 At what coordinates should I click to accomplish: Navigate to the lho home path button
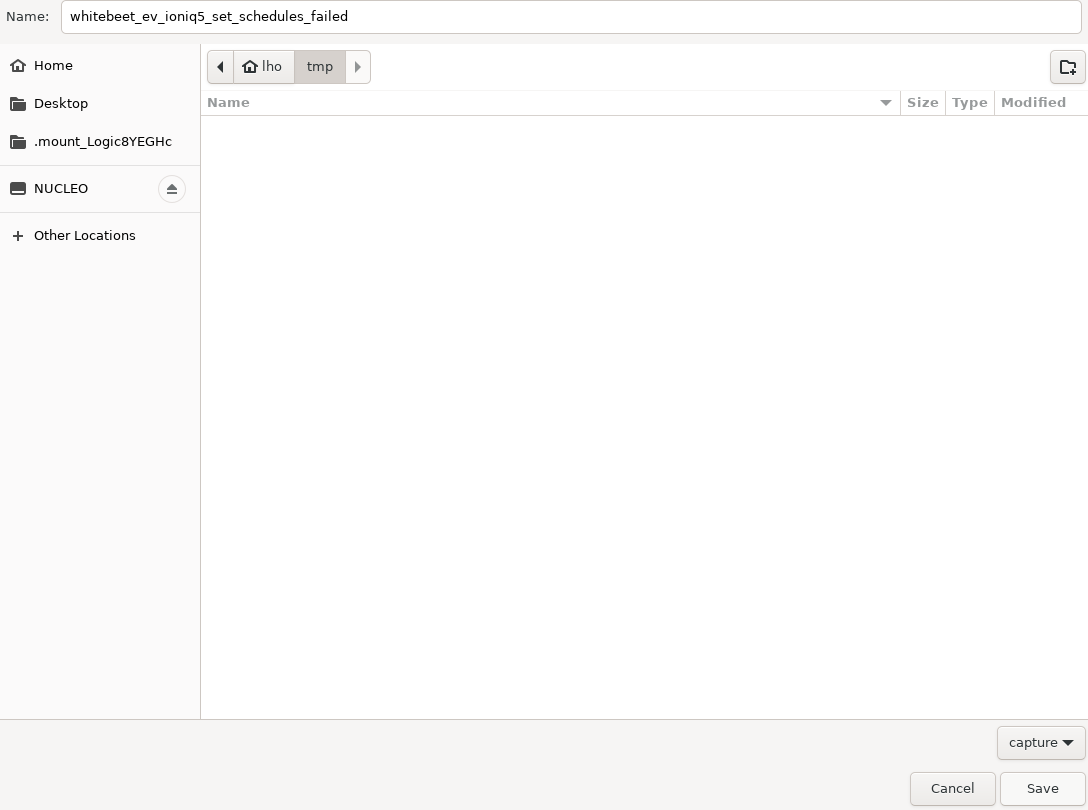263,67
